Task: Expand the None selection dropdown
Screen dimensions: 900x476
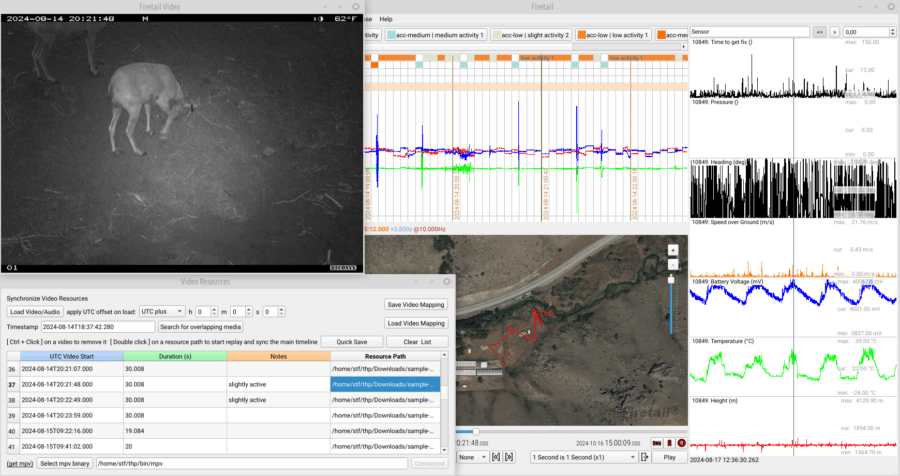Action: tap(472, 457)
